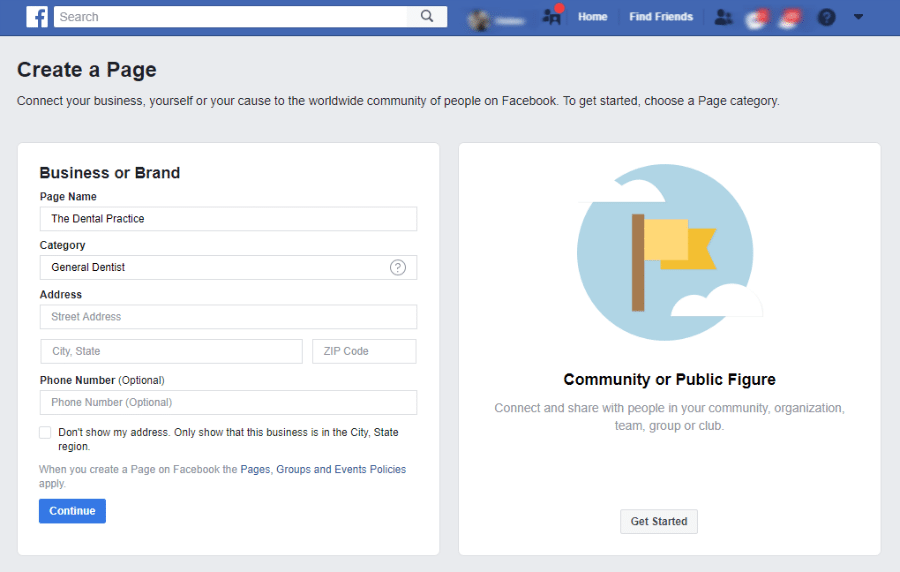
Task: Click Get Started for Community or Public Figure
Action: [x=659, y=522]
